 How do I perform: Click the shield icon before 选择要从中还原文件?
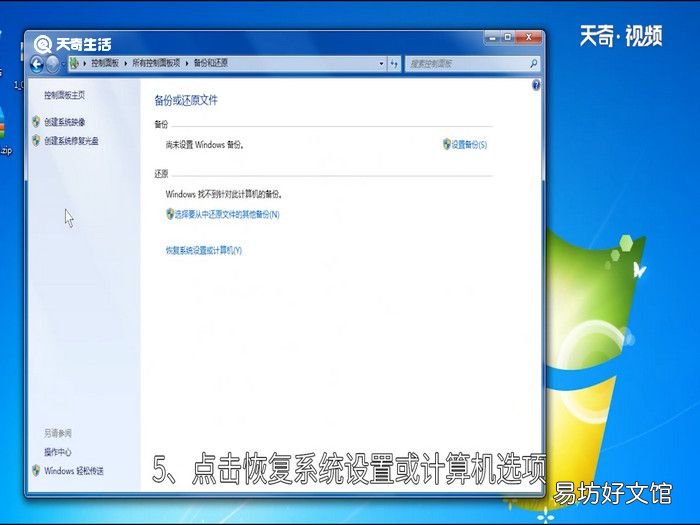click(x=170, y=214)
